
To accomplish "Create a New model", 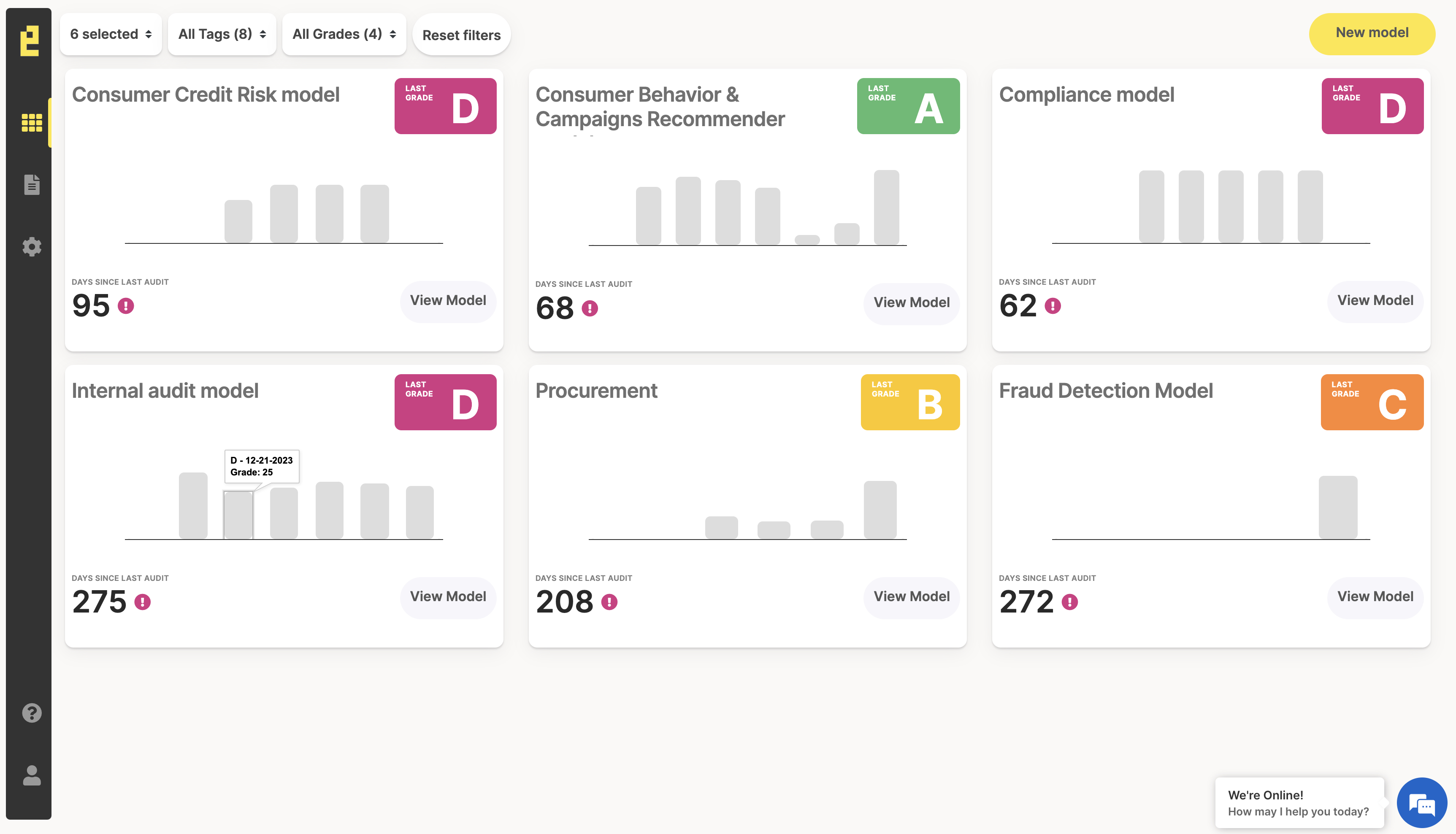I will 1372,33.
